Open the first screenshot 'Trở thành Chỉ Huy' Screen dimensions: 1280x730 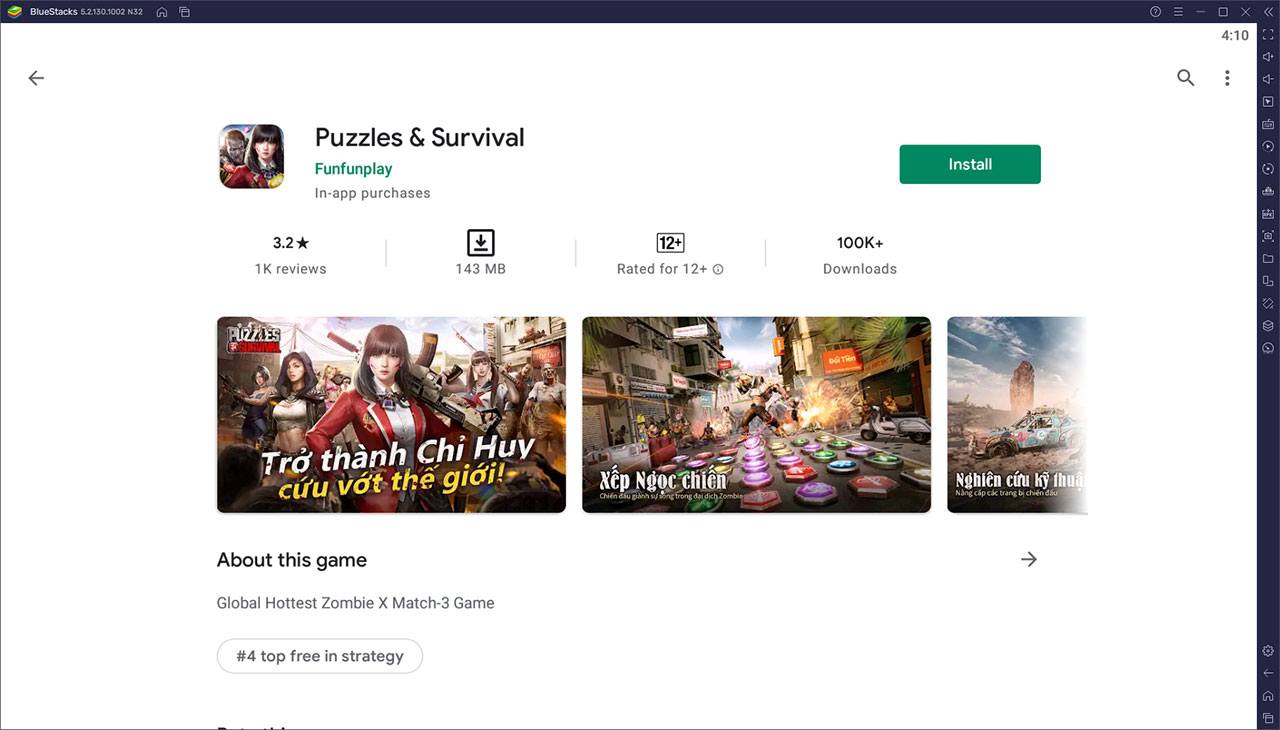(391, 415)
